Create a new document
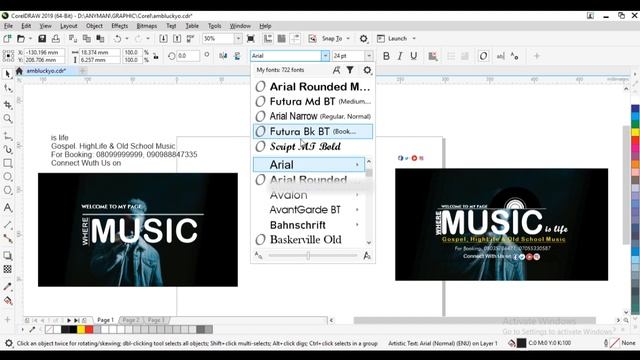Viewport: 640px width, 360px height. click(x=7, y=38)
